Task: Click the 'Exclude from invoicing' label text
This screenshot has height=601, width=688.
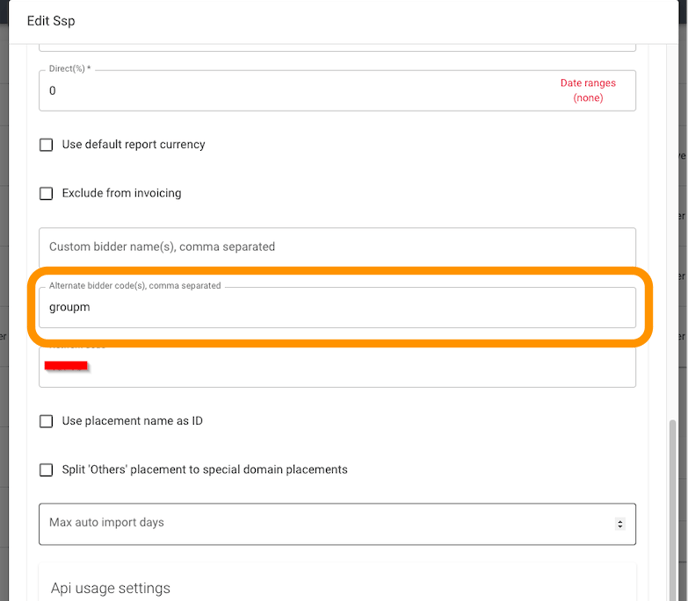Action: click(122, 193)
